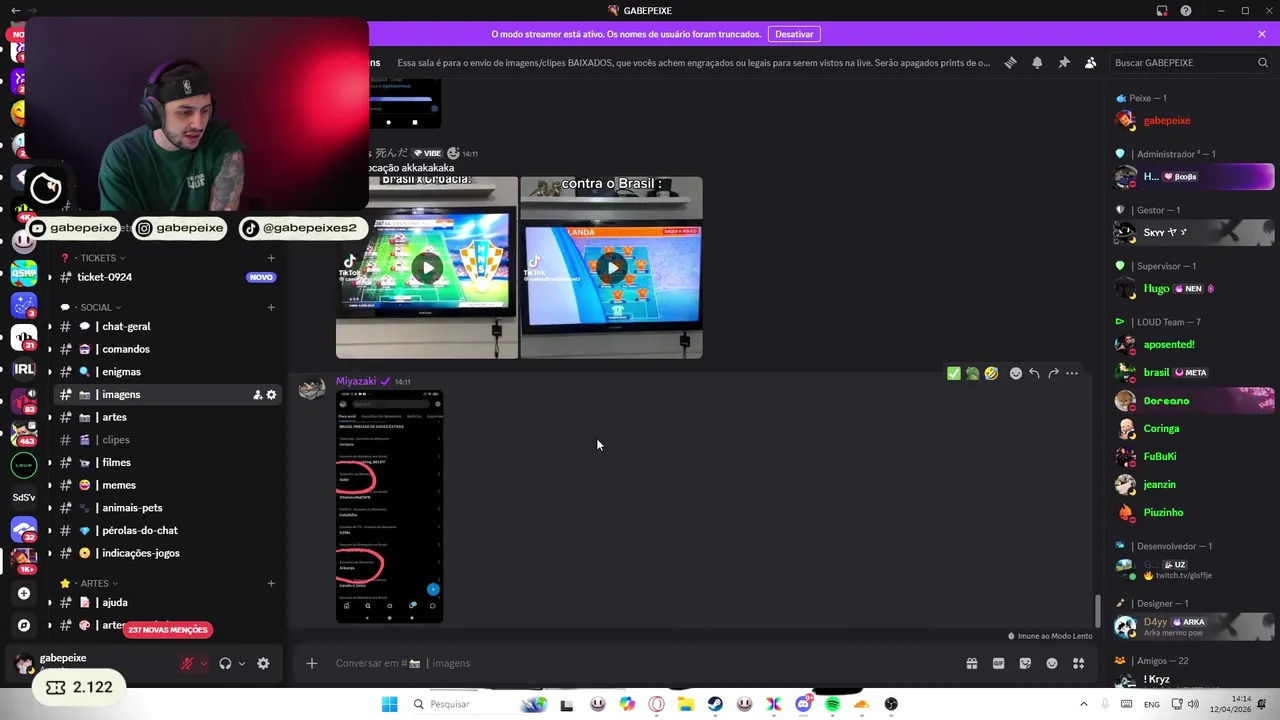Create channel in ARTES category

click(271, 583)
